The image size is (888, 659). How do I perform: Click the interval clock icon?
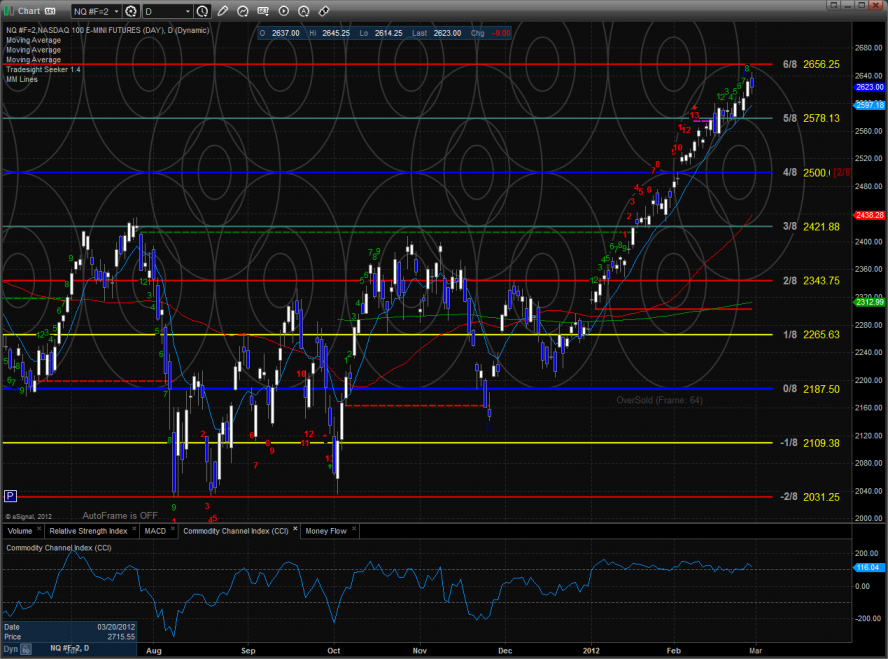pyautogui.click(x=202, y=12)
